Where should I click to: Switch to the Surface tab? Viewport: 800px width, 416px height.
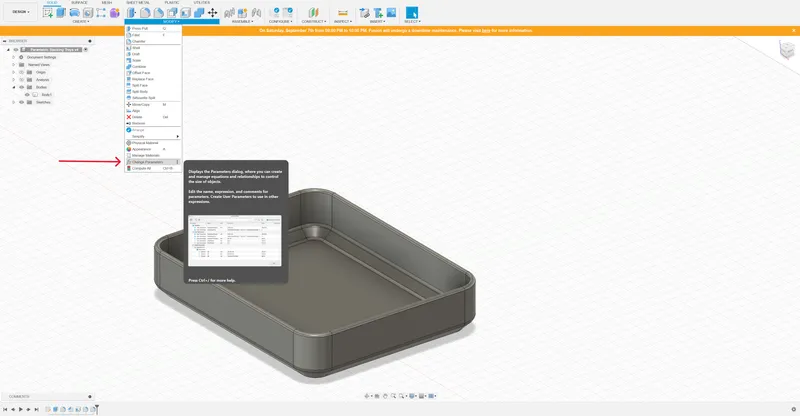[79, 3]
